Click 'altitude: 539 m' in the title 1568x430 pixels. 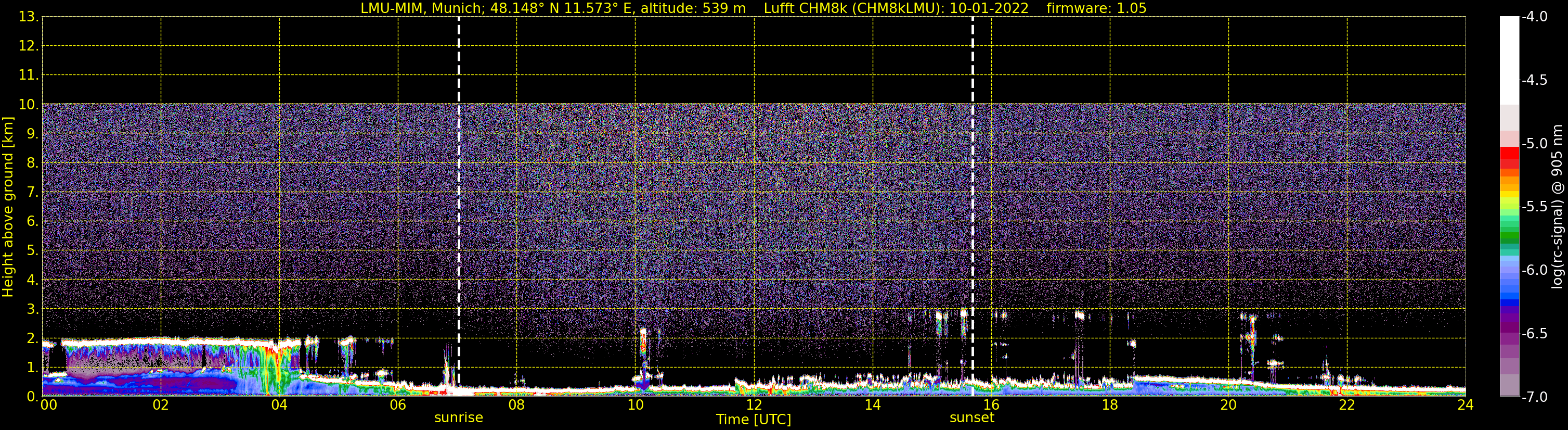[693, 8]
